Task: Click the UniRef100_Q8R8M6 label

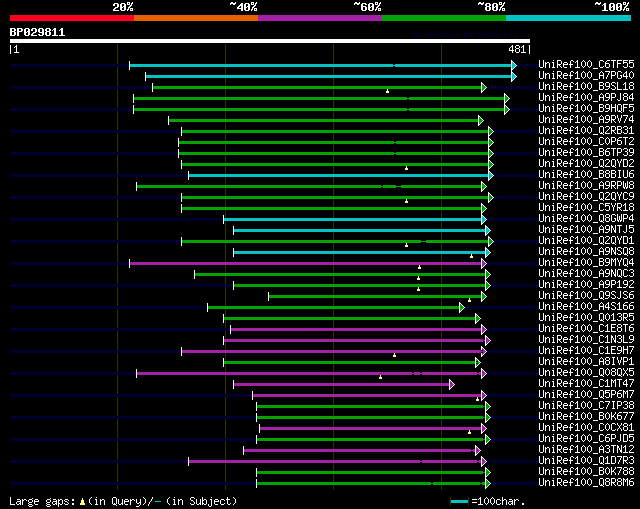Action: click(x=586, y=483)
